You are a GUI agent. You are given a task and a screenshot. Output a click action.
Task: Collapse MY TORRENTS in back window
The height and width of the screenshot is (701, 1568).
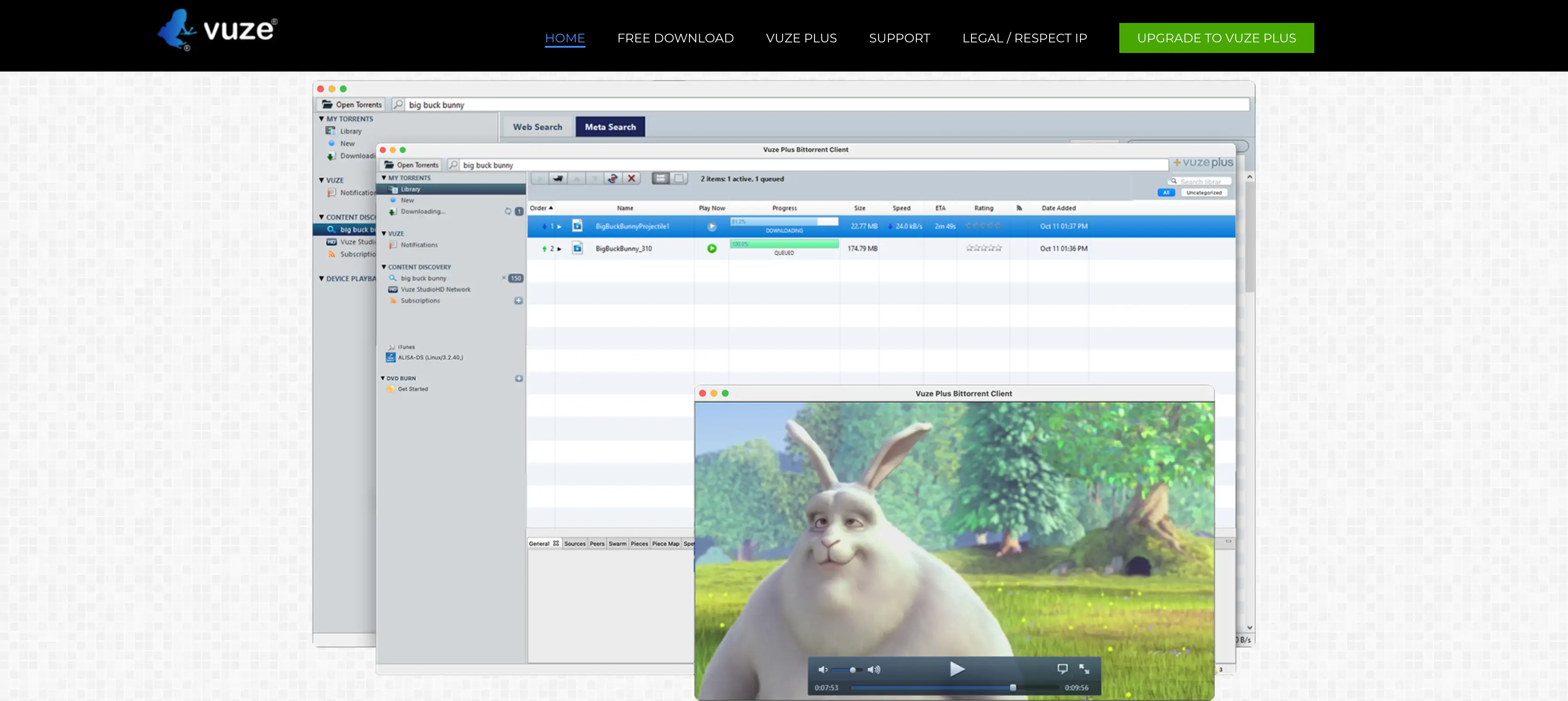(321, 119)
